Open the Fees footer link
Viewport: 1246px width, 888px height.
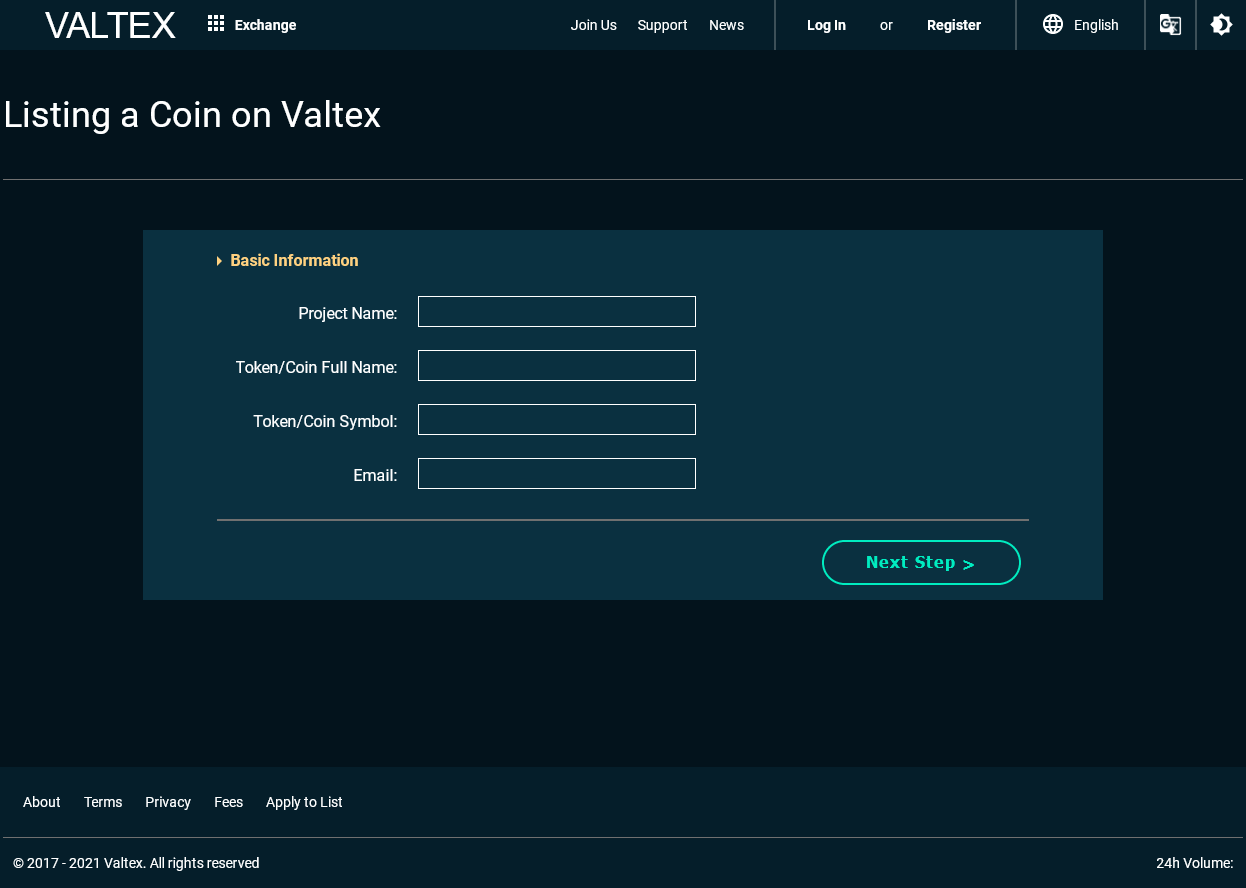click(228, 802)
